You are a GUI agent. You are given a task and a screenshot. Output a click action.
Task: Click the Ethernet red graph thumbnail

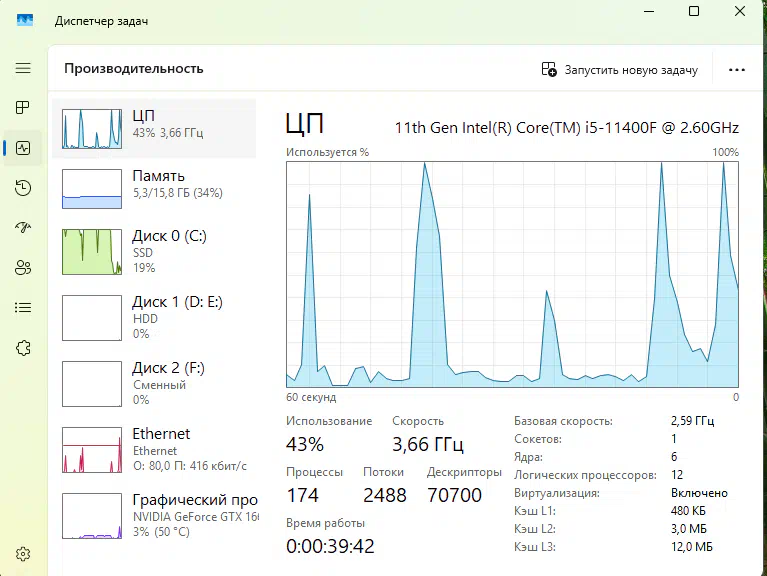point(92,450)
